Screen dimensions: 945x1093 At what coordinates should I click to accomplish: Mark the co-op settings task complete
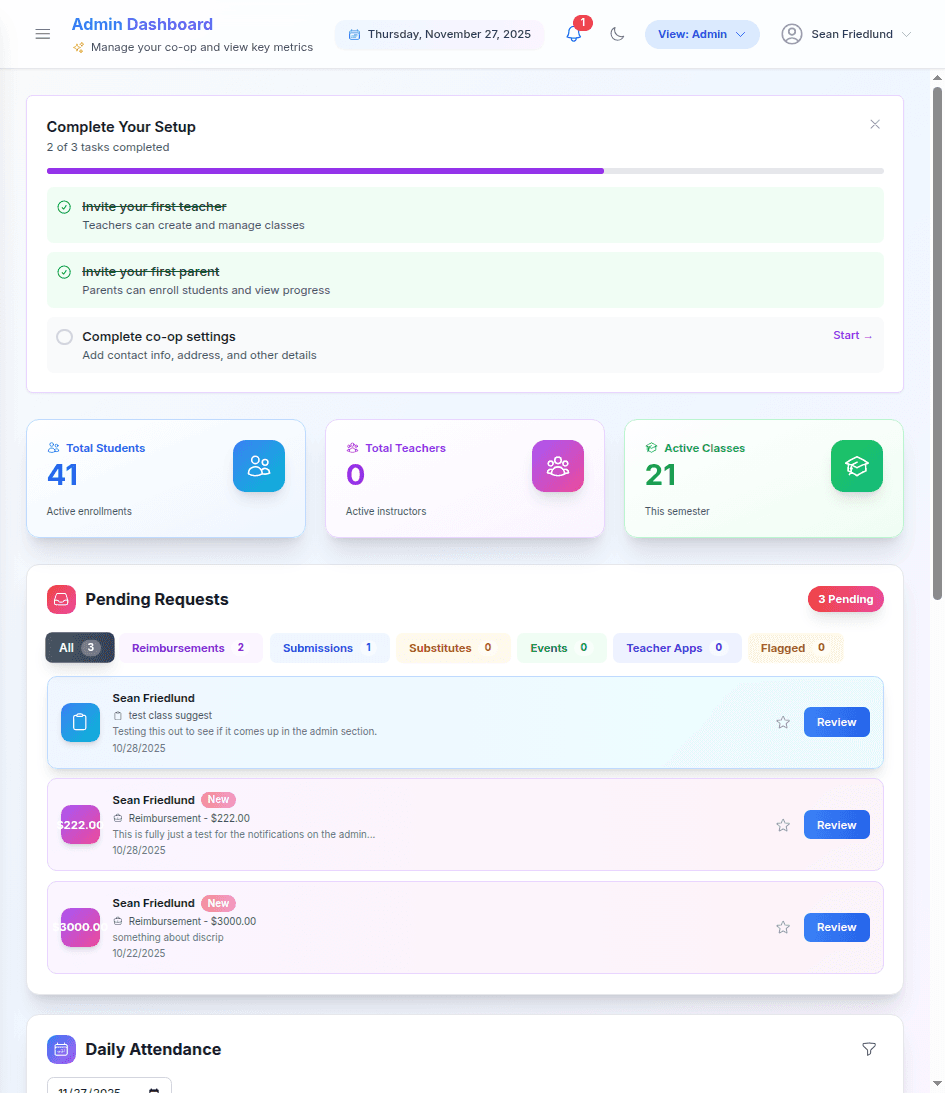(x=63, y=336)
